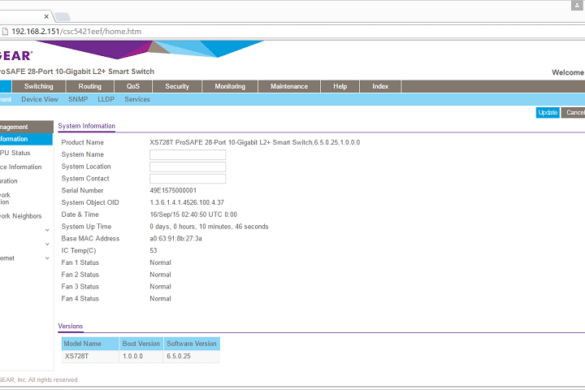The height and width of the screenshot is (390, 585).
Task: Expand the Ethernet sidebar chevron
Action: coord(47,258)
